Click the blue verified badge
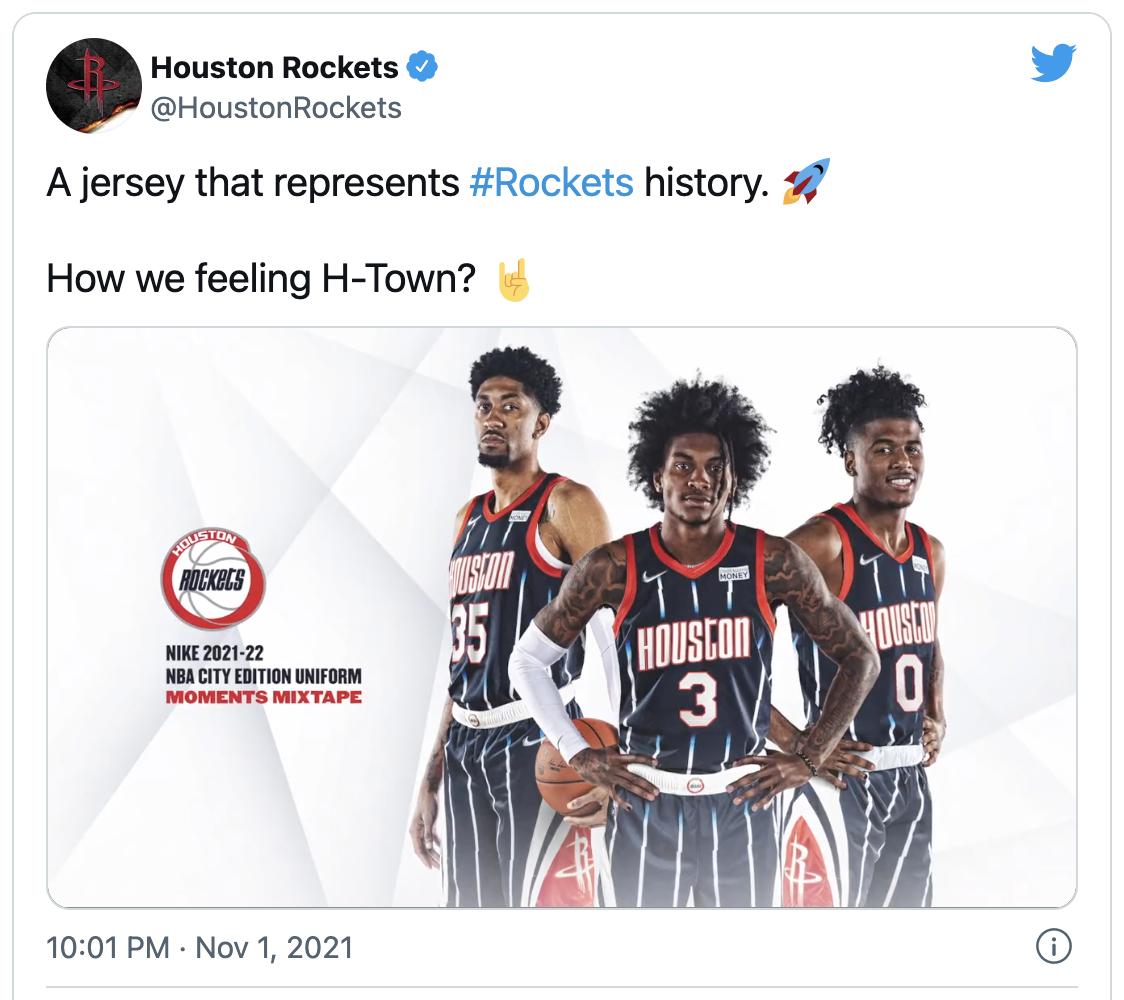This screenshot has height=1000, width=1124. 422,67
